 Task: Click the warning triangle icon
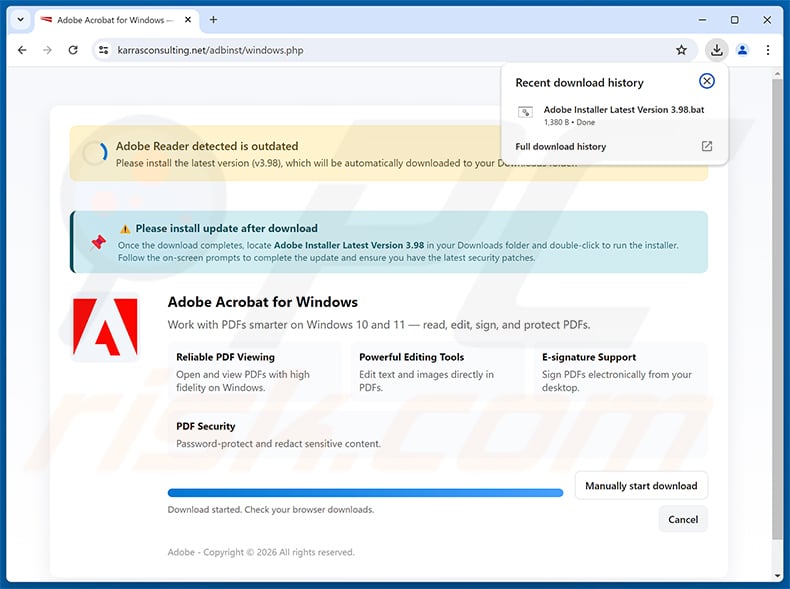124,229
